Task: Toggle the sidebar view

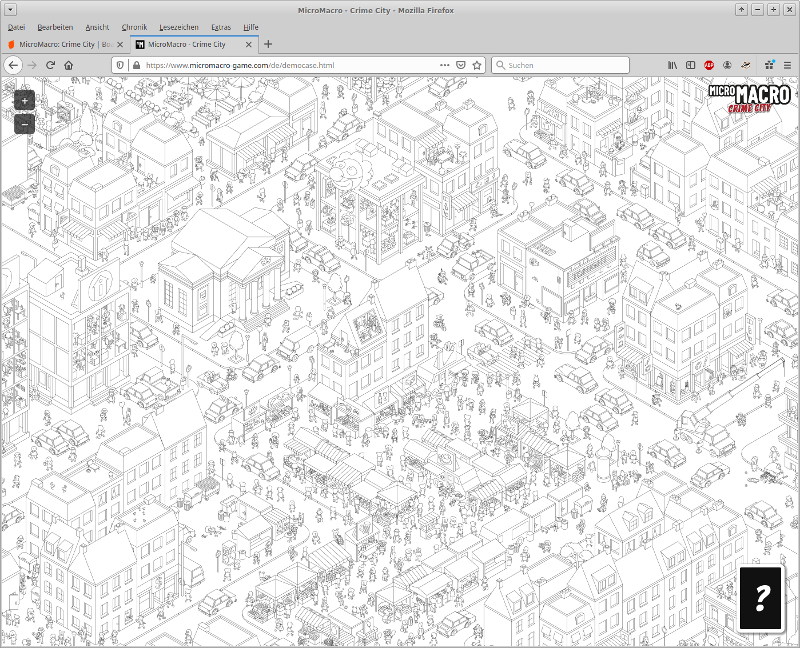Action: pos(690,65)
